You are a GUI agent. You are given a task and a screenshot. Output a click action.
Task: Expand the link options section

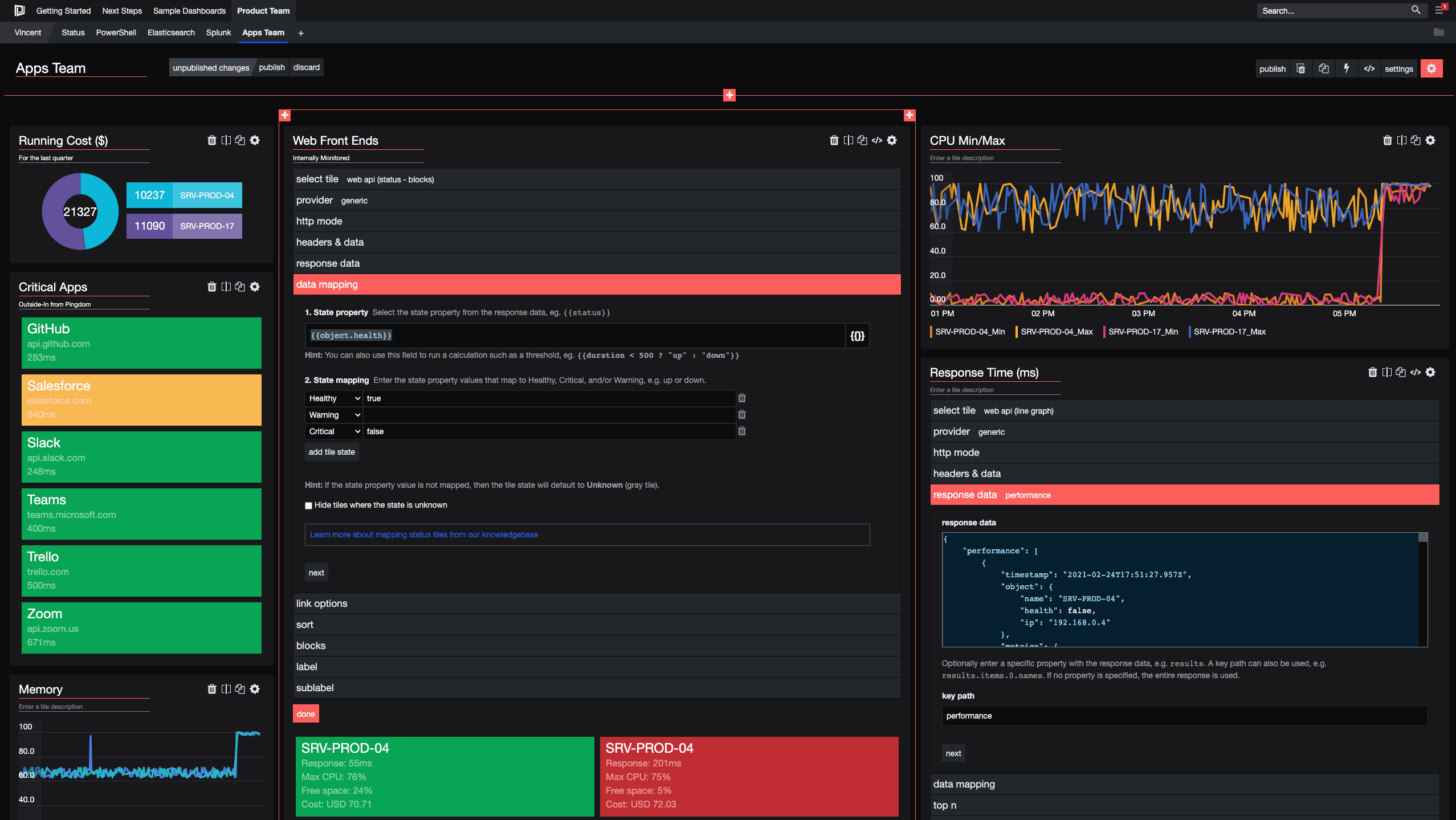[597, 603]
